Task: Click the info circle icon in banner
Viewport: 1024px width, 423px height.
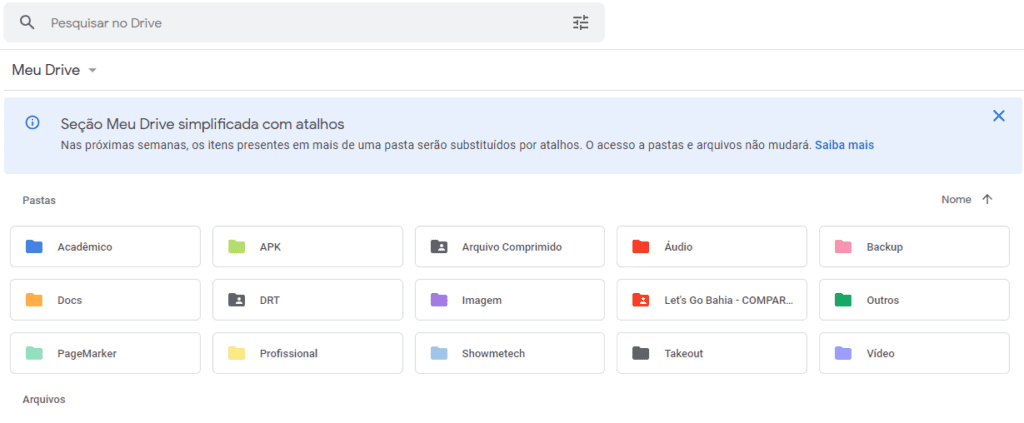Action: point(32,122)
